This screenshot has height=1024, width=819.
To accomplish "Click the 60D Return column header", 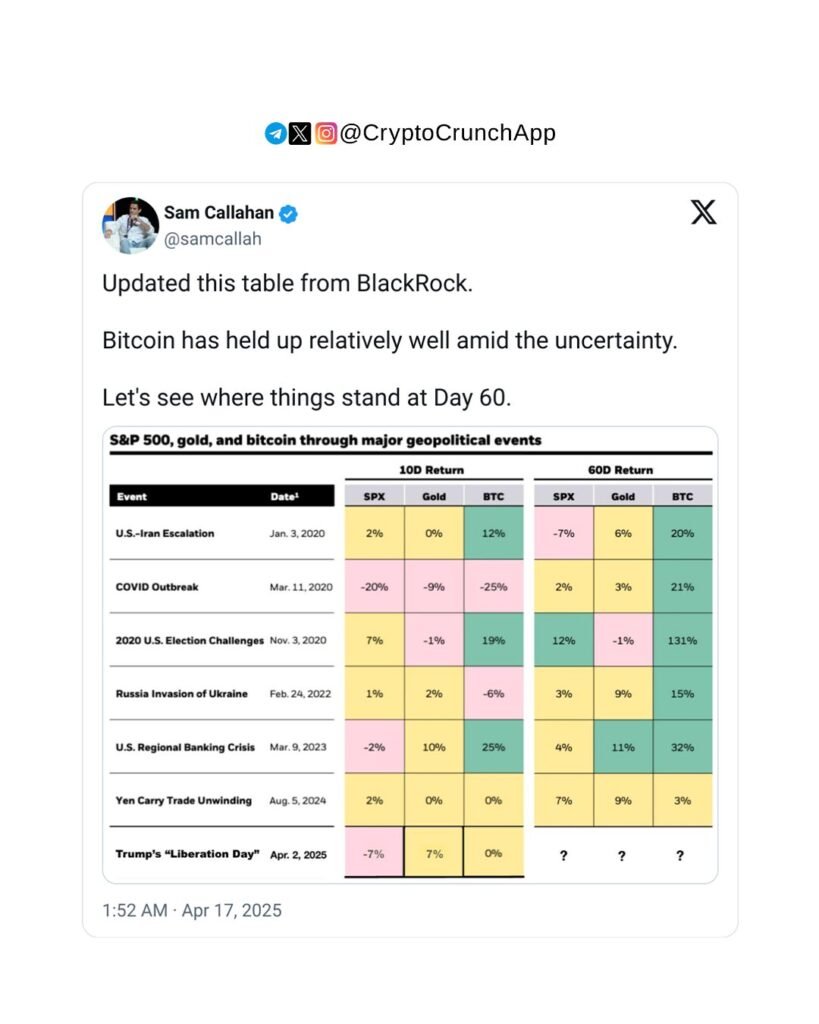I will [x=622, y=470].
